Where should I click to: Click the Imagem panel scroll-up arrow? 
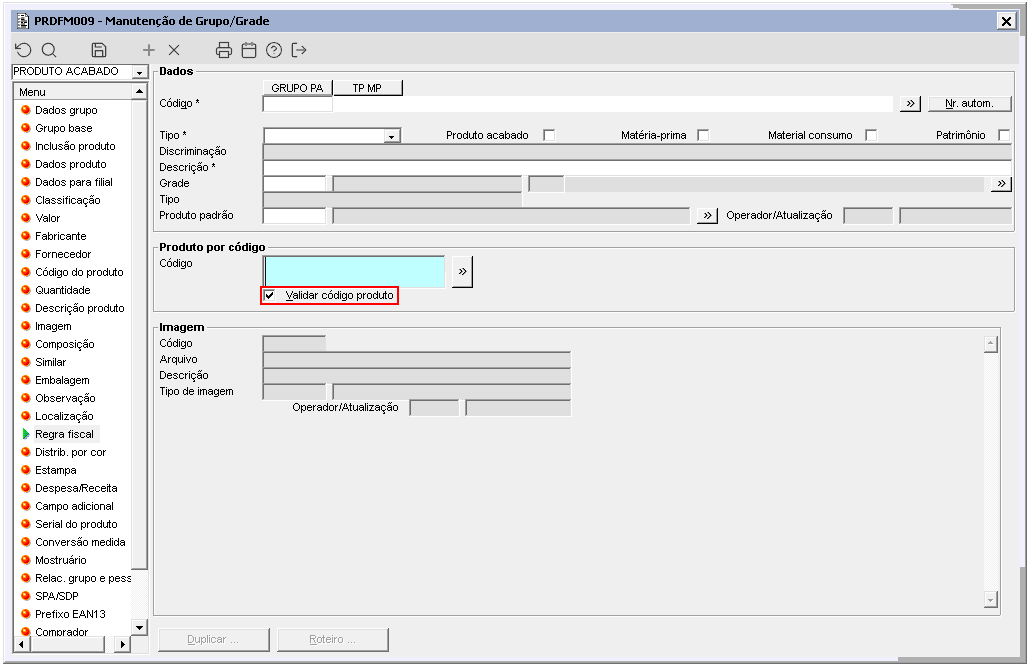[x=991, y=344]
